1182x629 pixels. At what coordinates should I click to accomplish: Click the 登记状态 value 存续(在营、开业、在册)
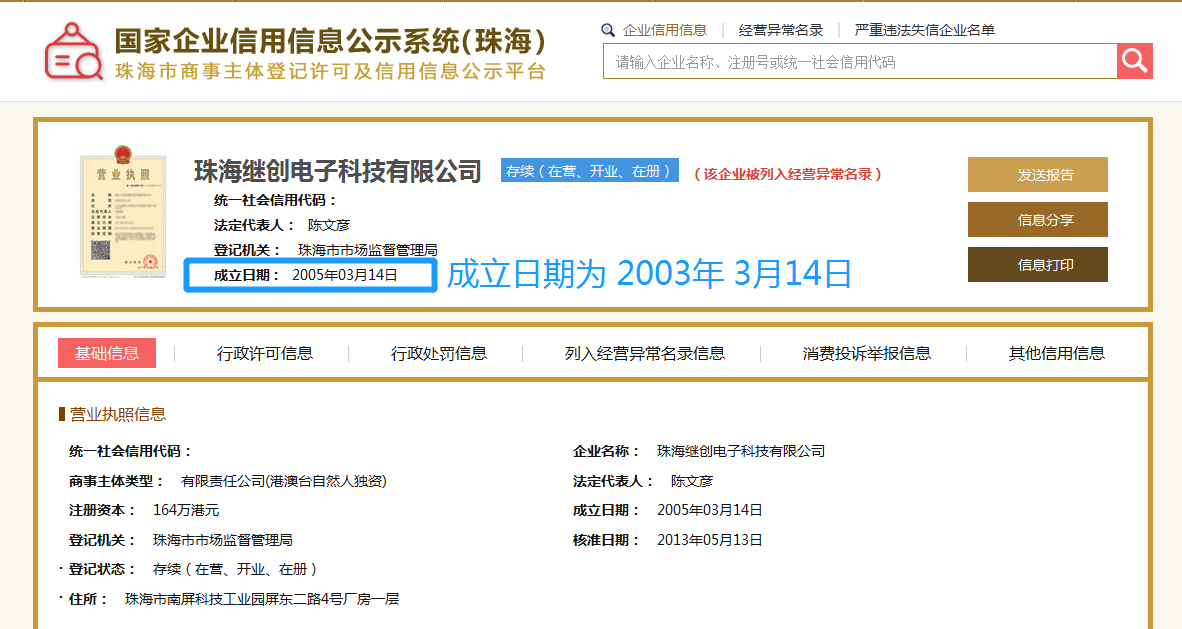point(235,569)
